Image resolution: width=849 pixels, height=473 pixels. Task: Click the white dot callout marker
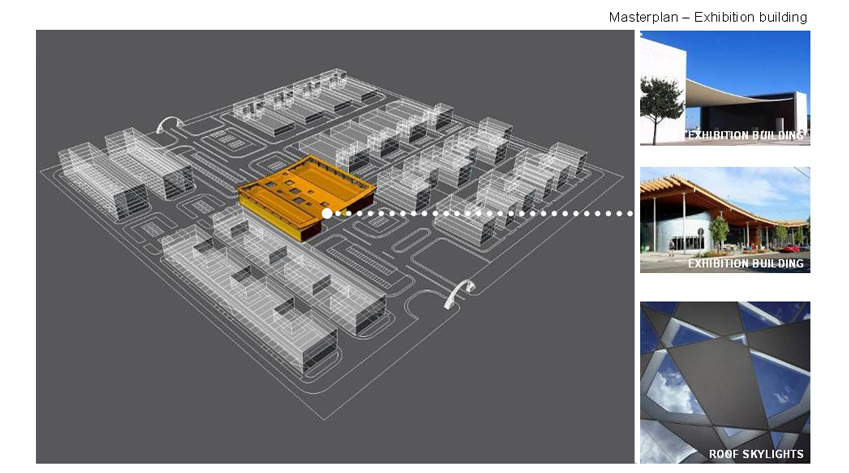point(327,214)
